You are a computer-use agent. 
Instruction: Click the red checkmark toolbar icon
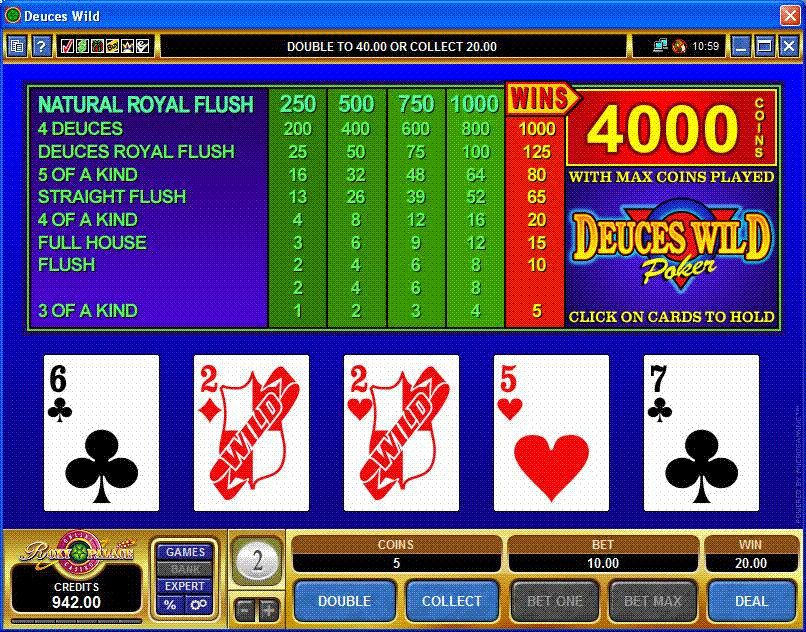coord(67,46)
